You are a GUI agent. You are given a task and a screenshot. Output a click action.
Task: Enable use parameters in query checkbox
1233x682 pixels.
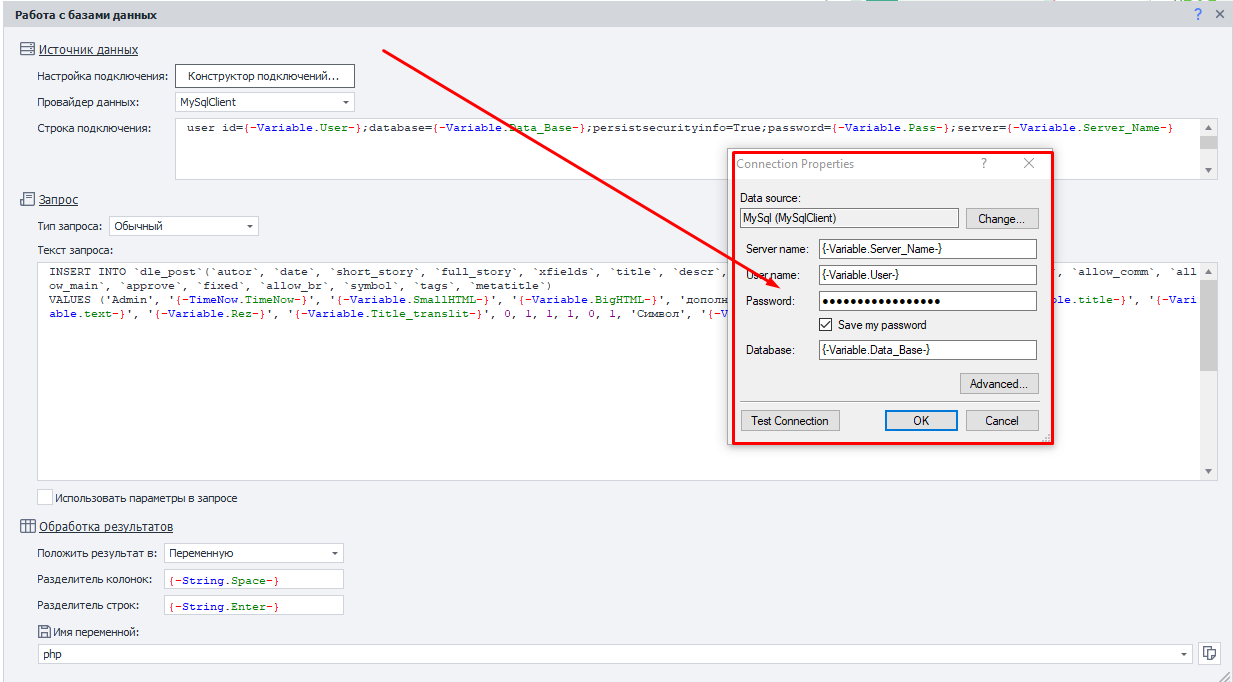(45, 497)
